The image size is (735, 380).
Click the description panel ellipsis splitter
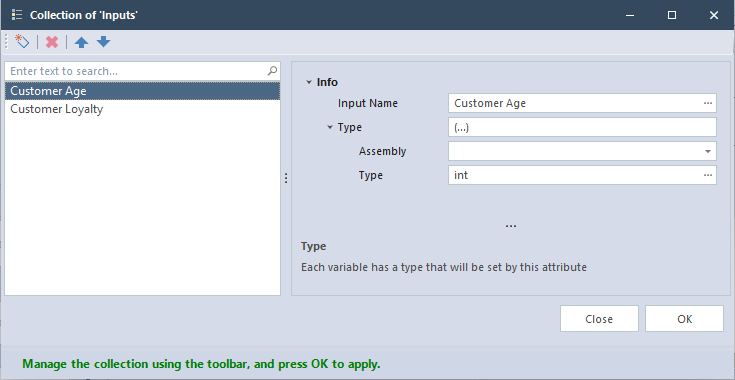pos(511,226)
